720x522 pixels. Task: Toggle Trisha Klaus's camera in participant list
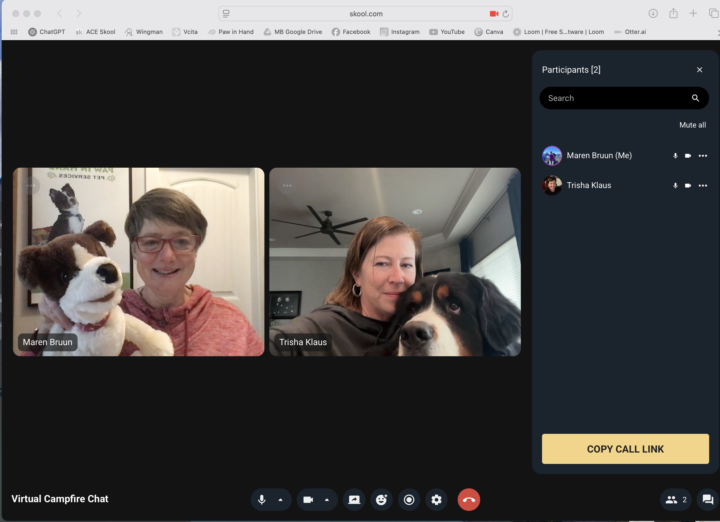(x=688, y=185)
